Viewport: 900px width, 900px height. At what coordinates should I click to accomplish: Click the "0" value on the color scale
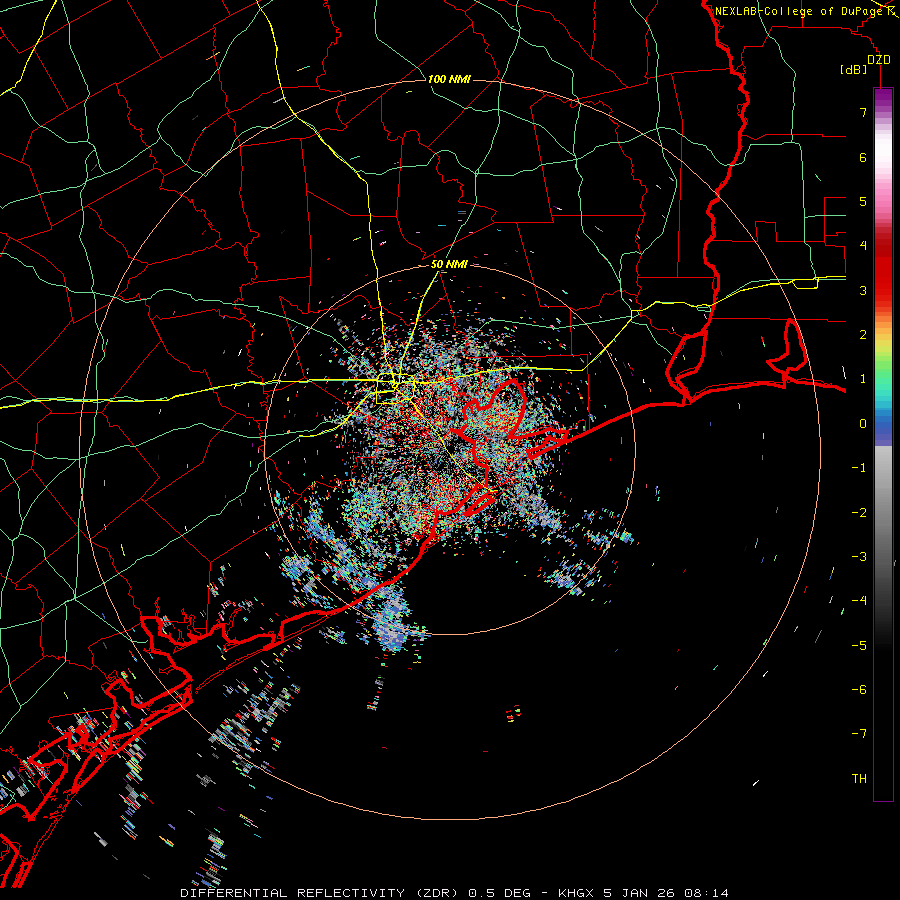tap(863, 424)
